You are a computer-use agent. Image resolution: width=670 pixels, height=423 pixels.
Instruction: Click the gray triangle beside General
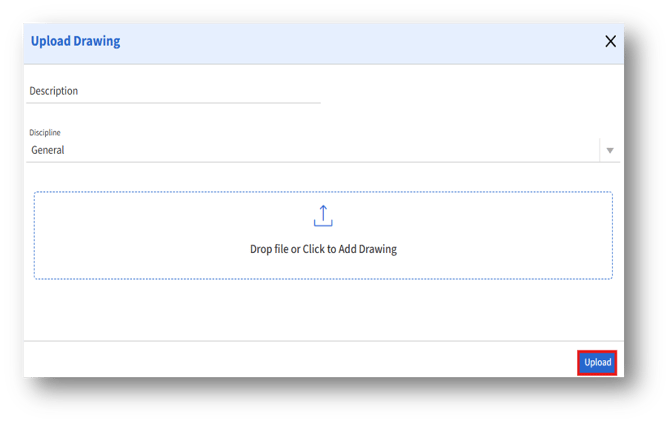[610, 151]
